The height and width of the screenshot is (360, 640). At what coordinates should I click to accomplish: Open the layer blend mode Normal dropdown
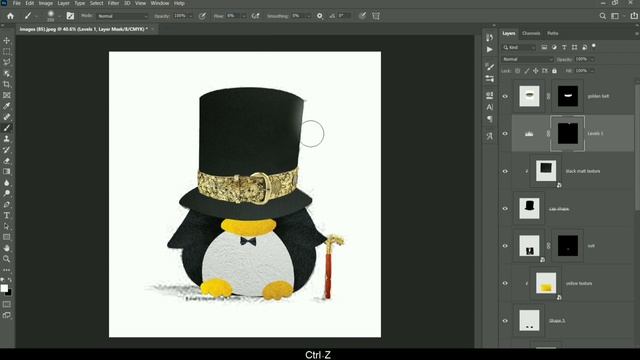[x=527, y=59]
